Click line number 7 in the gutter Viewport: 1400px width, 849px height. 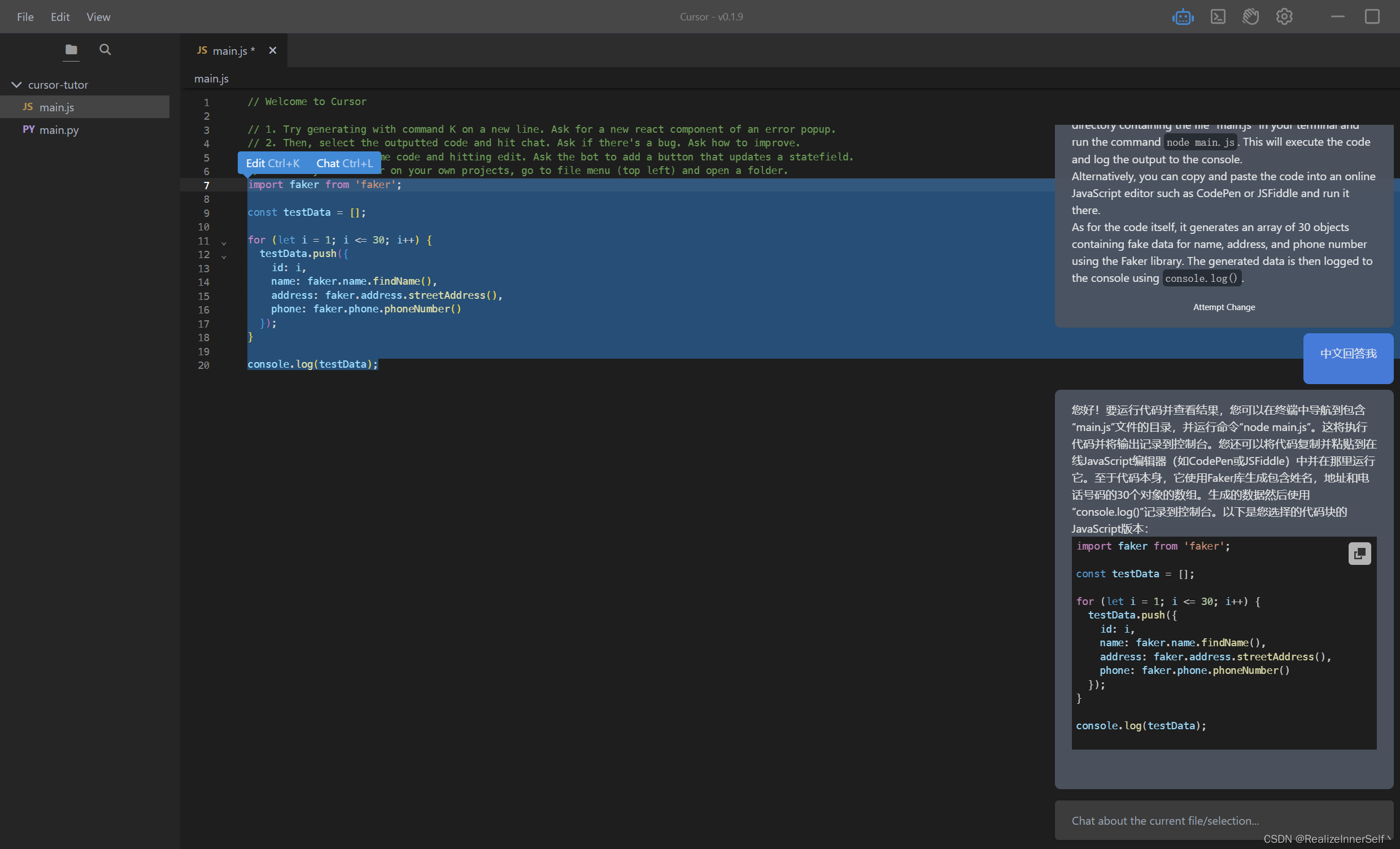(206, 185)
